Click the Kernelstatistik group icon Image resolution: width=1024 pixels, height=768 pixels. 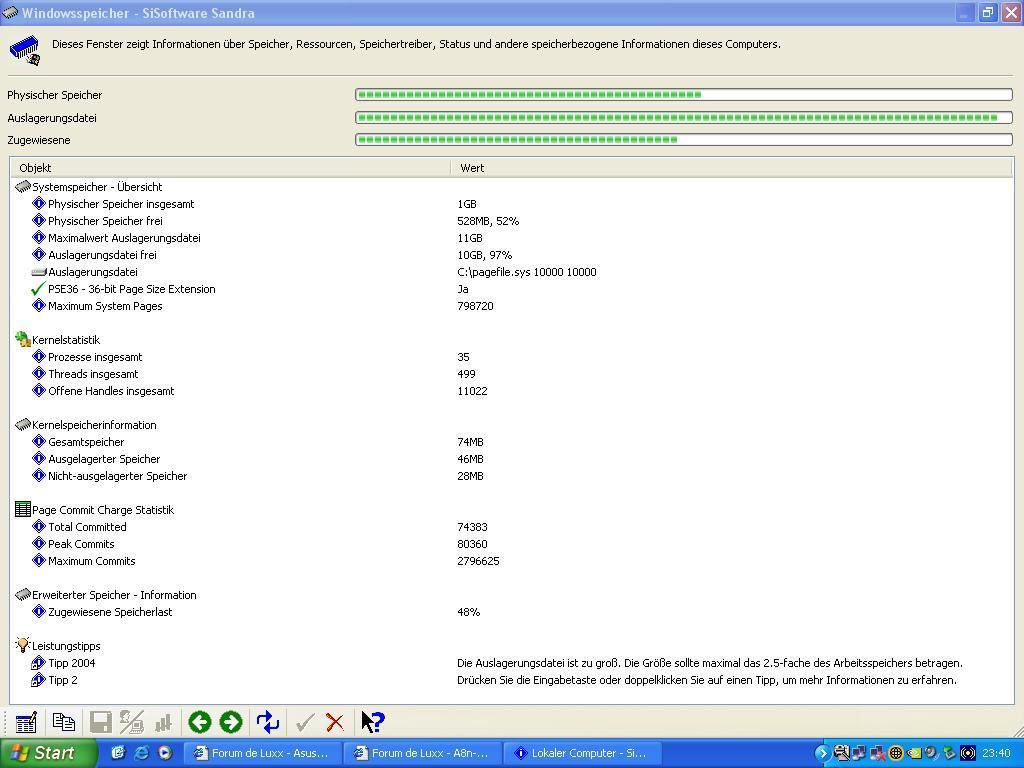click(x=23, y=339)
